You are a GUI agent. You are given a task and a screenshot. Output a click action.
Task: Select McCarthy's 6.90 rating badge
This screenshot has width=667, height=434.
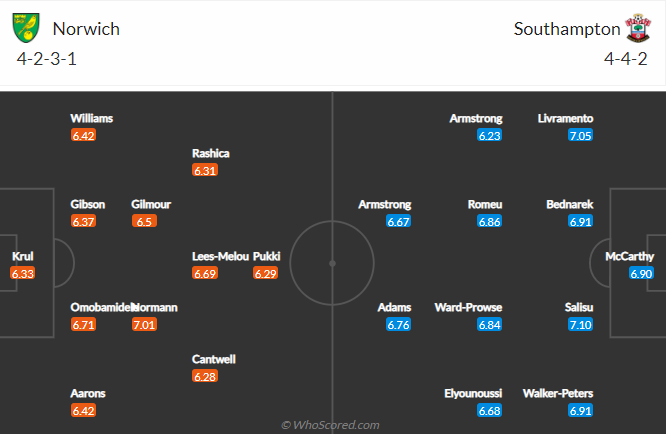[641, 273]
